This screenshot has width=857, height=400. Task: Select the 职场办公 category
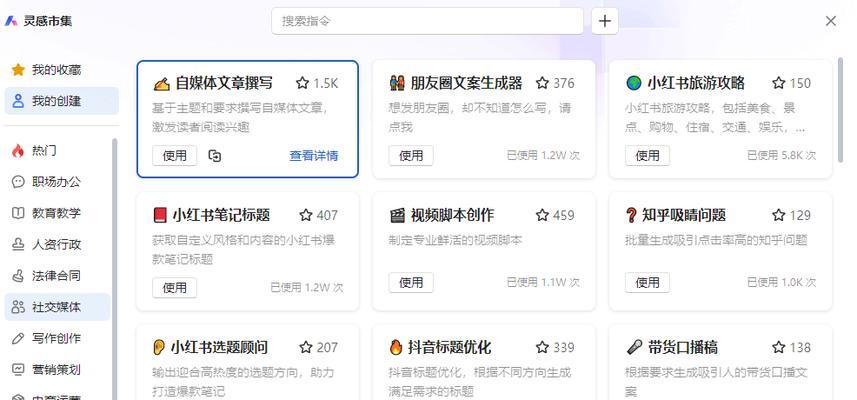point(57,182)
